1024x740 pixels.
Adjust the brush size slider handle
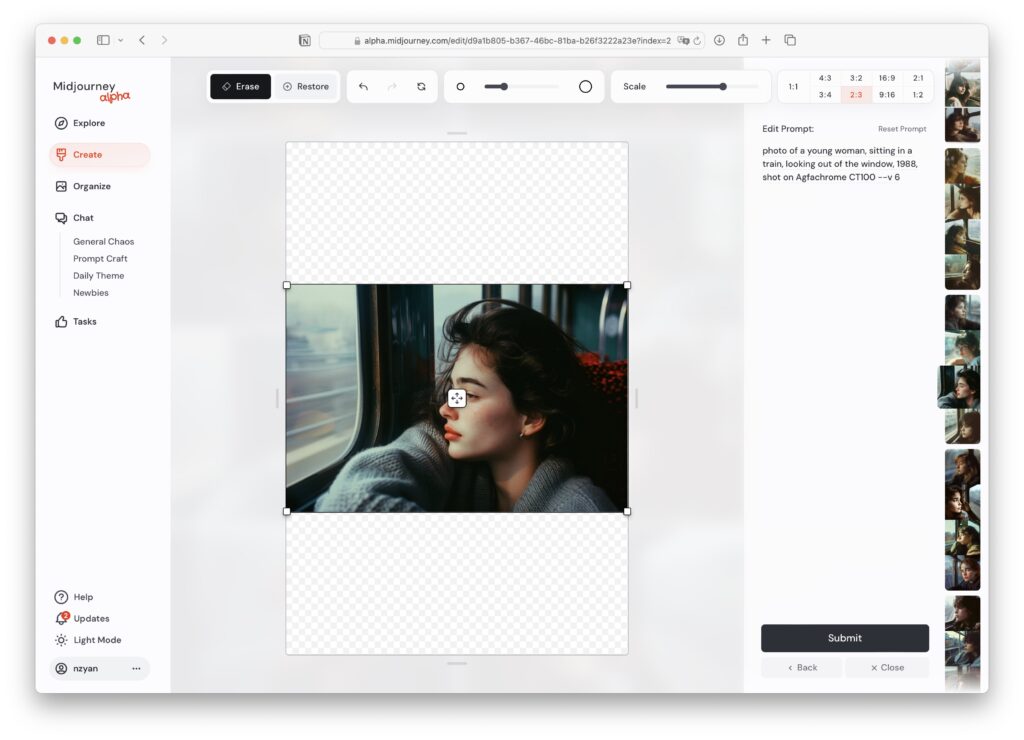tap(504, 86)
